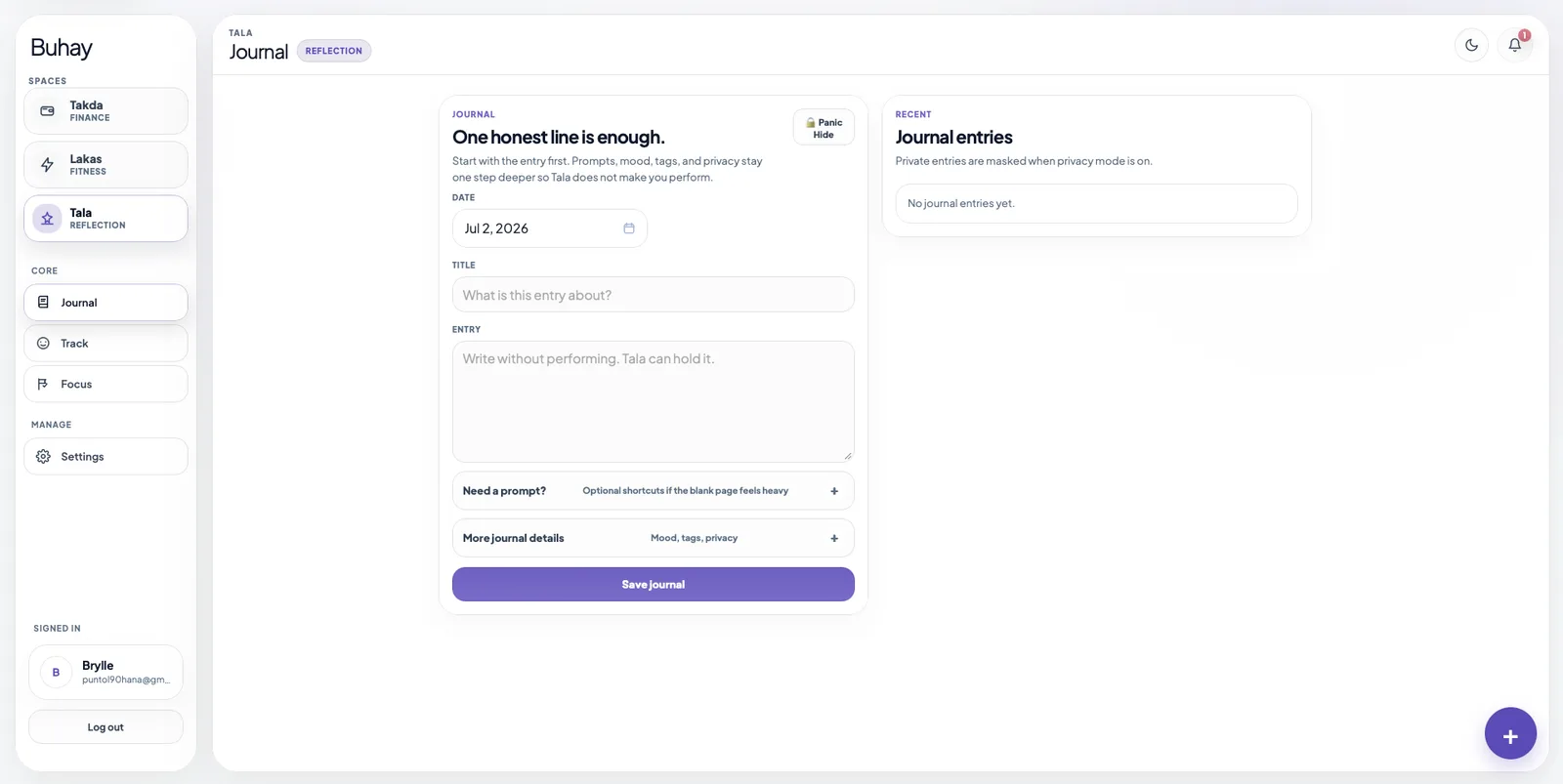This screenshot has height=784, width=1563.
Task: Toggle the Panic Hide privacy button
Action: [x=824, y=127]
